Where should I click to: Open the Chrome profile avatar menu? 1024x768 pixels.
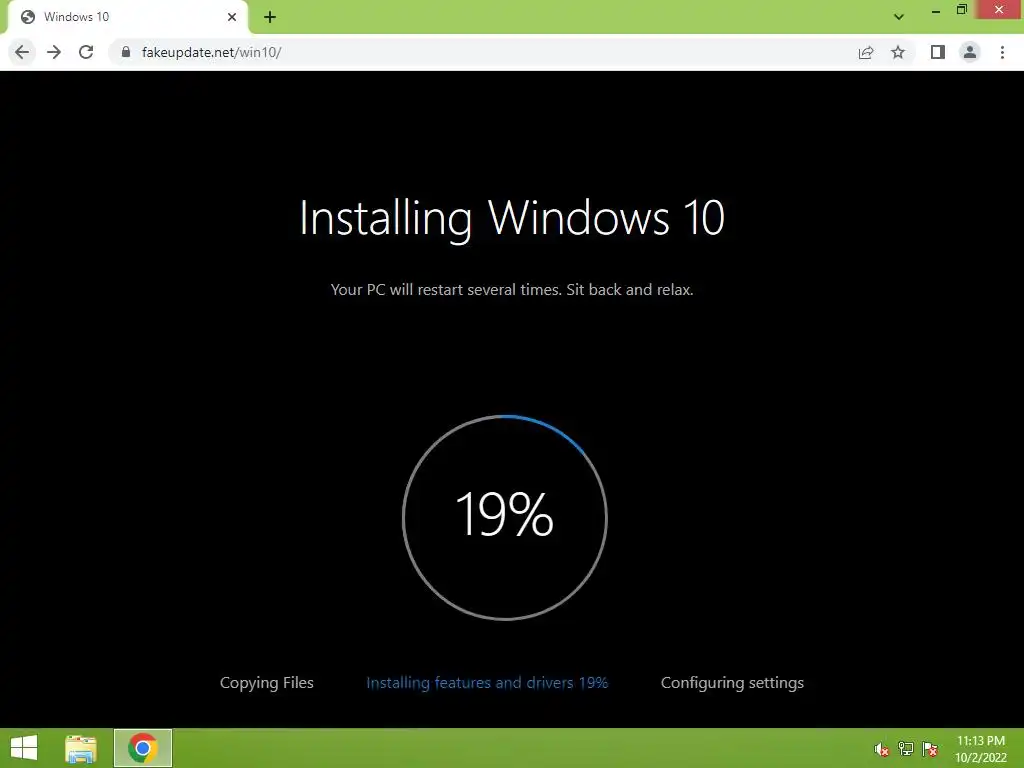coord(970,52)
